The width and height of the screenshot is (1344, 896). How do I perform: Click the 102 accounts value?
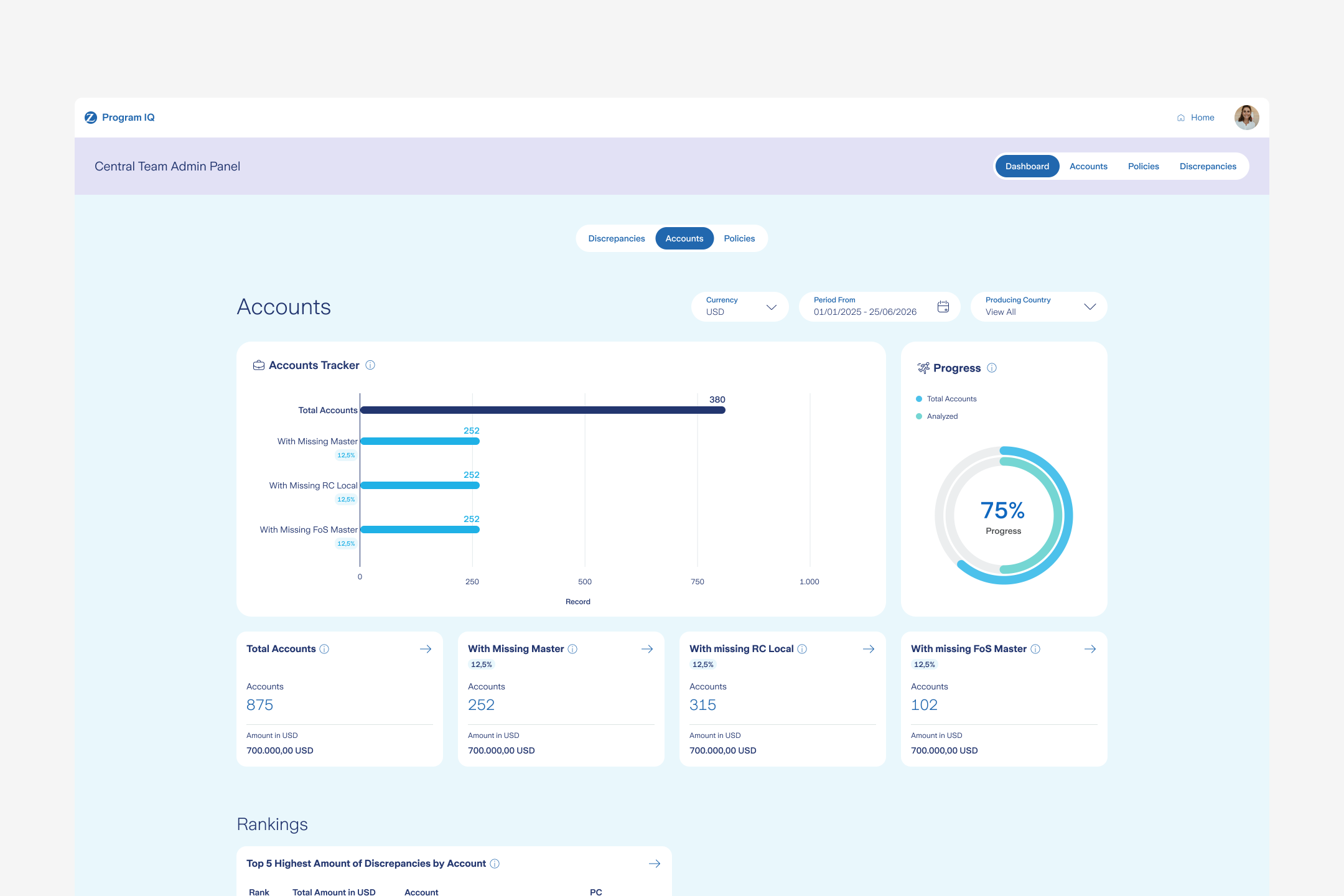coord(924,705)
